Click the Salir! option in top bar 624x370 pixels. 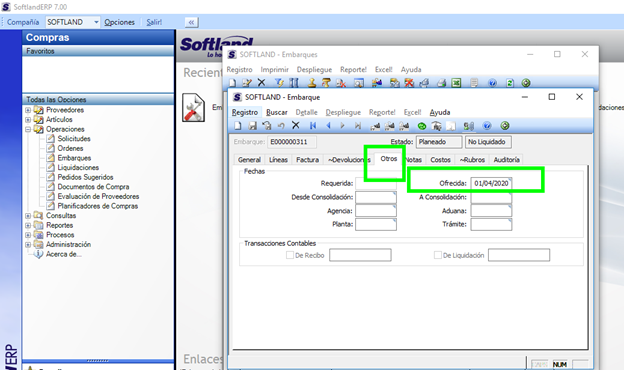tap(154, 22)
